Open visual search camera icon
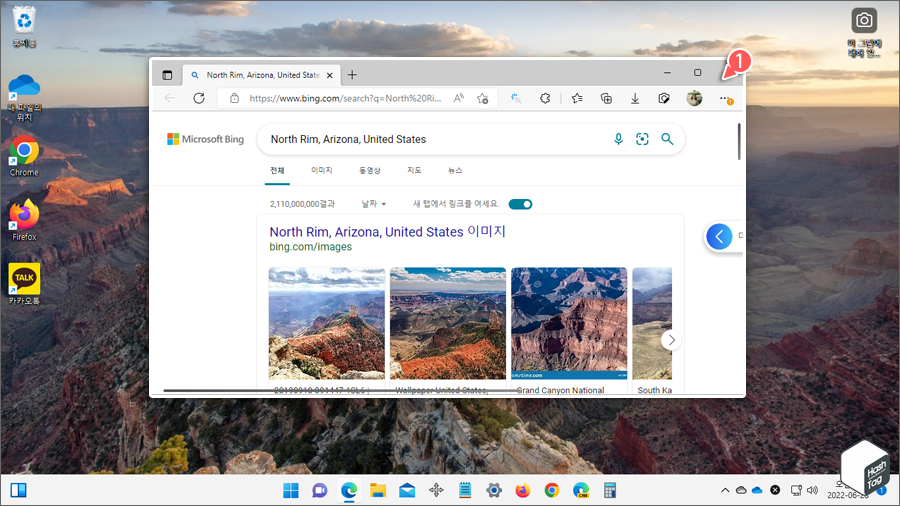900x506 pixels. coord(642,139)
